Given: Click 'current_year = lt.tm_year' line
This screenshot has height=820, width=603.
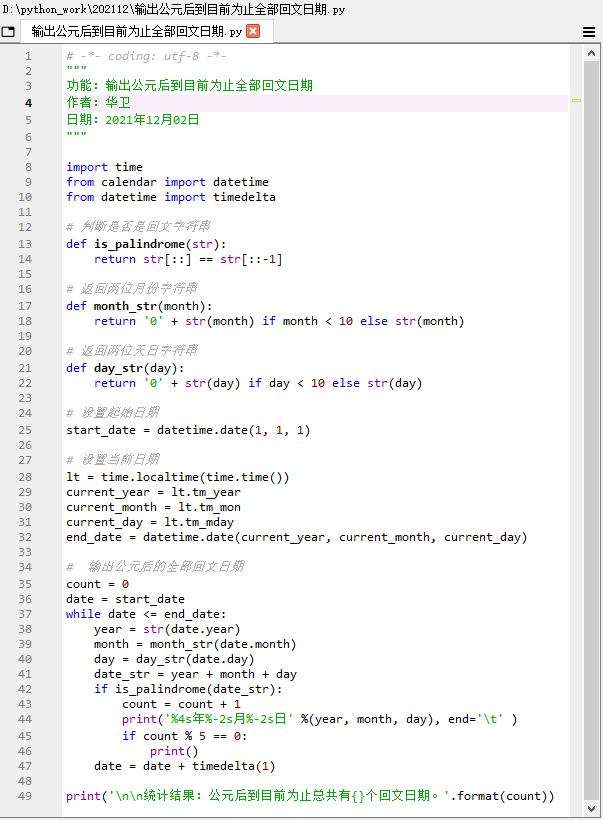Looking at the screenshot, I should coord(153,493).
